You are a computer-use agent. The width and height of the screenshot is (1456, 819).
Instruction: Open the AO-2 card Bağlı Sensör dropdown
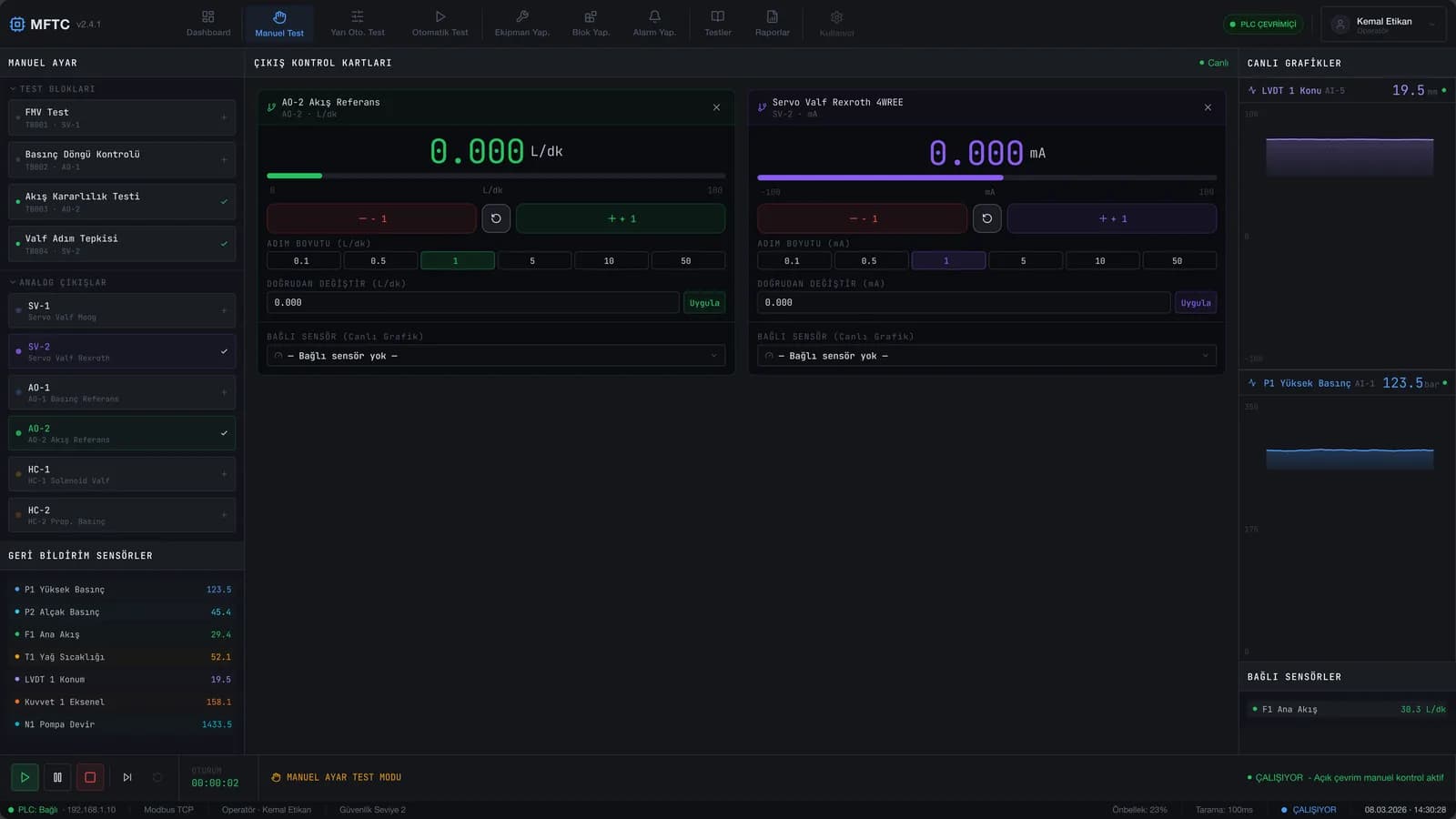coord(496,356)
